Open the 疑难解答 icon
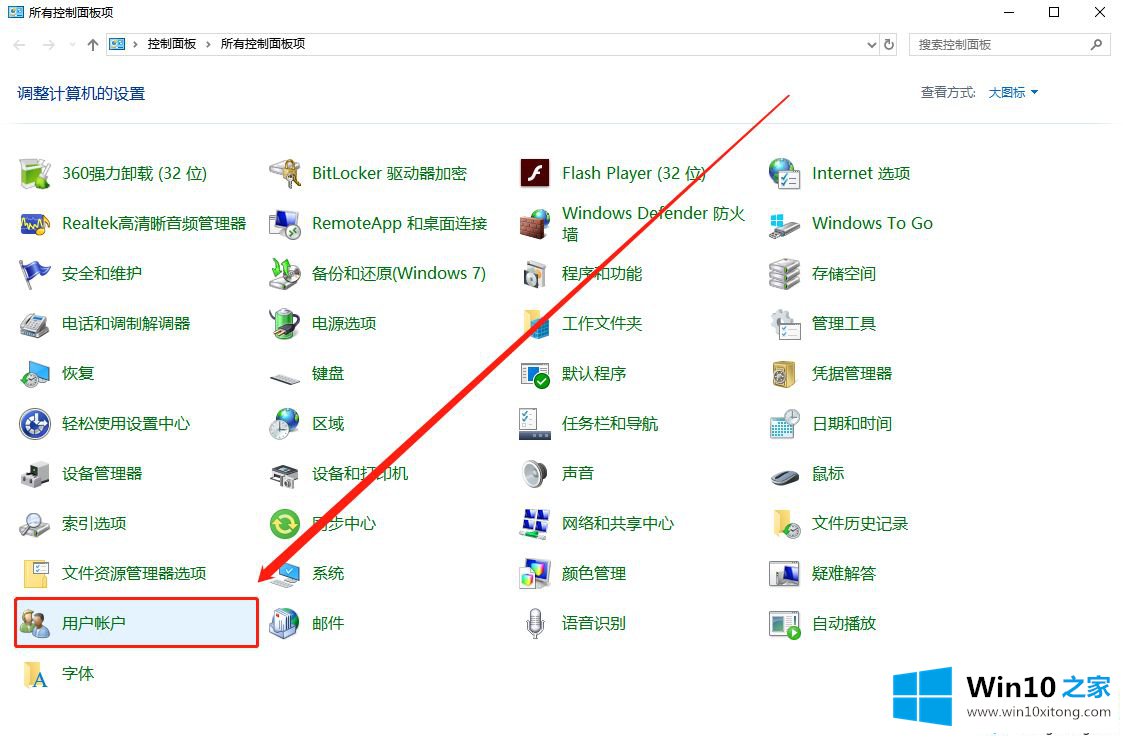The image size is (1123, 738). (784, 574)
